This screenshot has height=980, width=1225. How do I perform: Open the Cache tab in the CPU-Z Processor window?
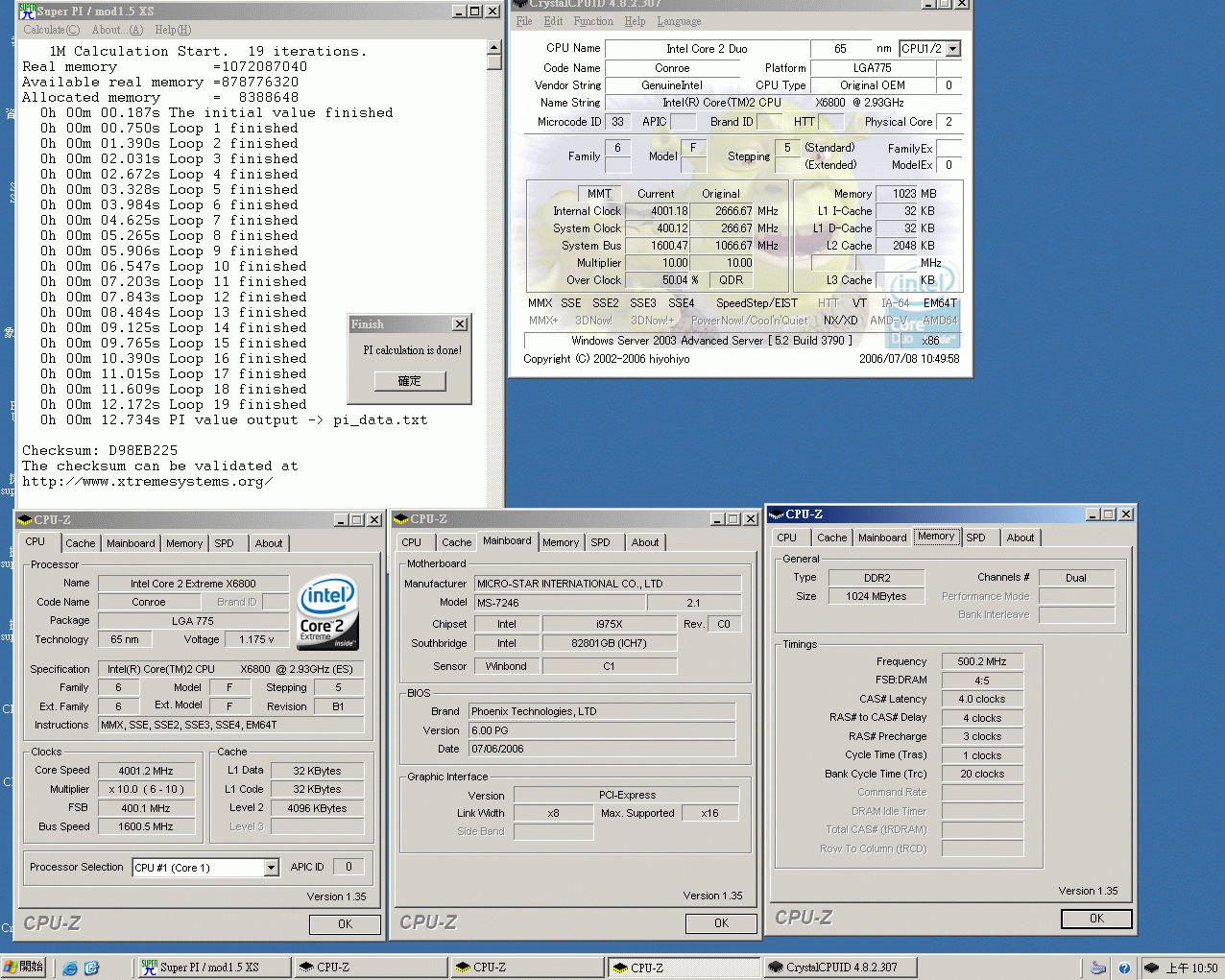(x=81, y=543)
